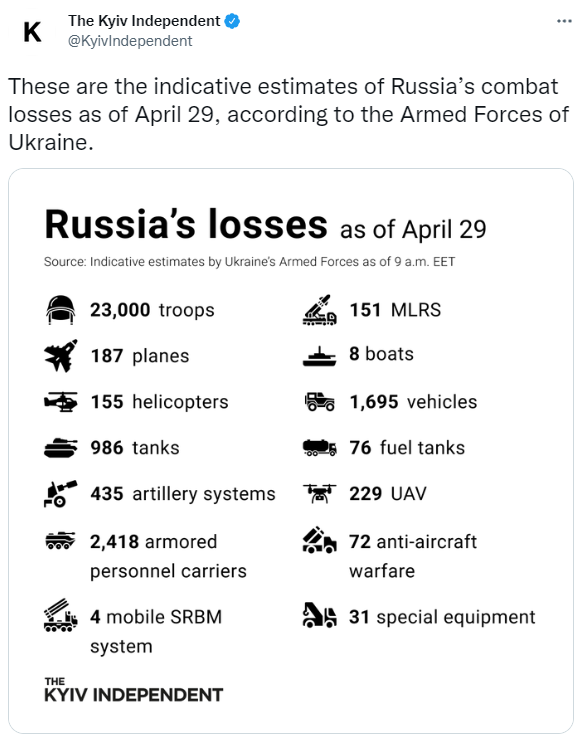The width and height of the screenshot is (578, 734).
Task: Click the drone icon beside 229 UAV
Action: [320, 493]
